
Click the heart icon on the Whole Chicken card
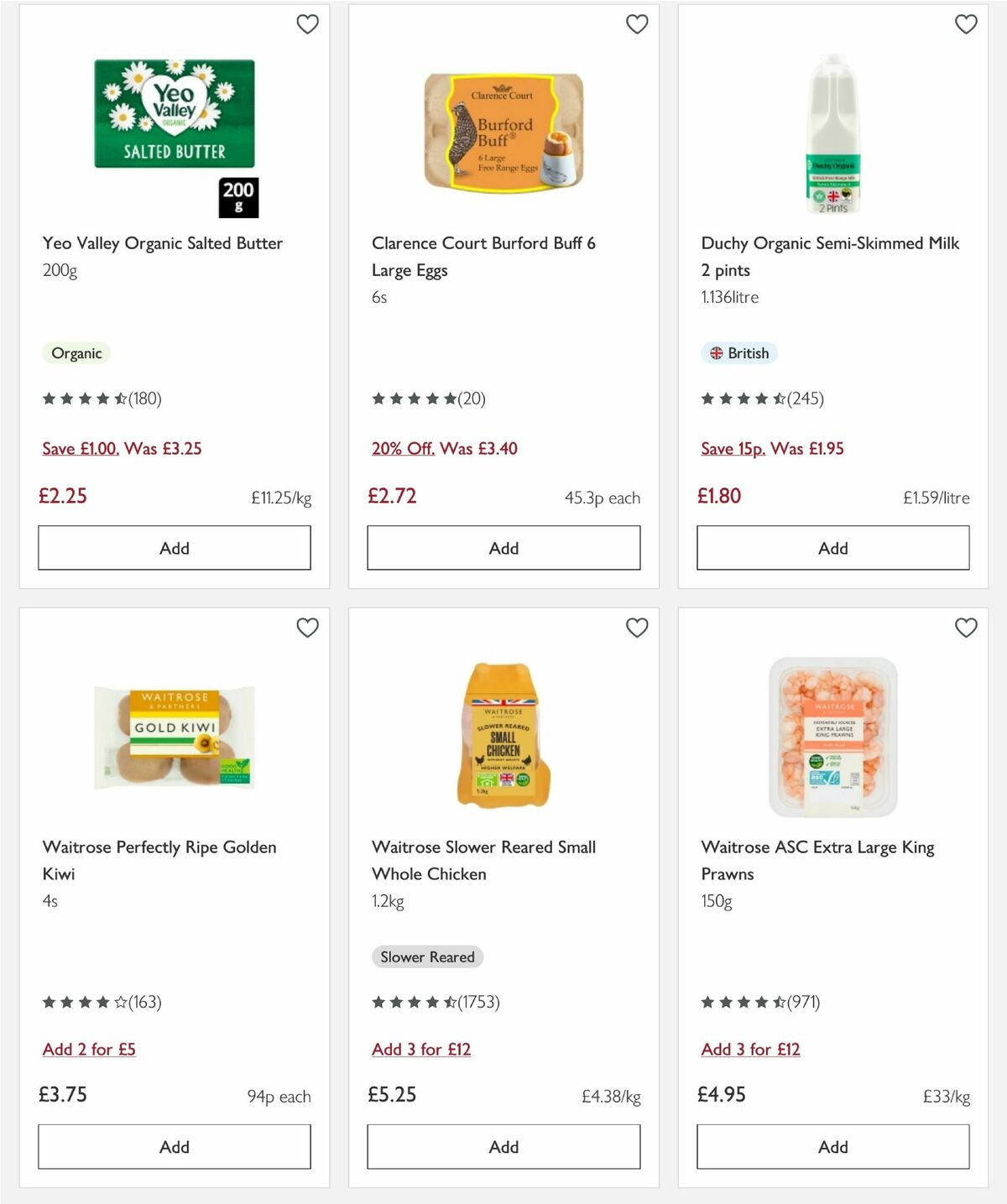(x=637, y=627)
